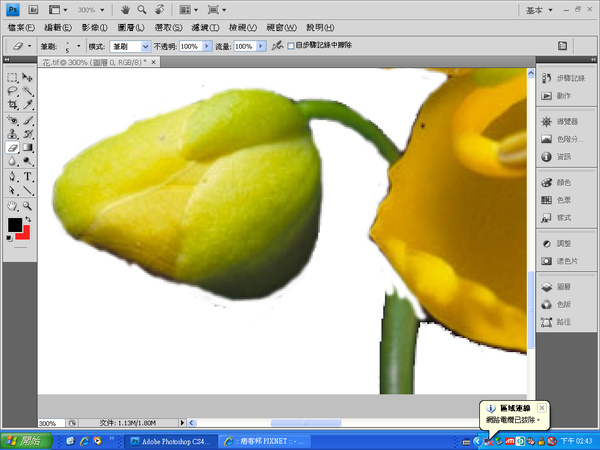The height and width of the screenshot is (450, 600).
Task: Select the Crop tool
Action: (x=12, y=105)
